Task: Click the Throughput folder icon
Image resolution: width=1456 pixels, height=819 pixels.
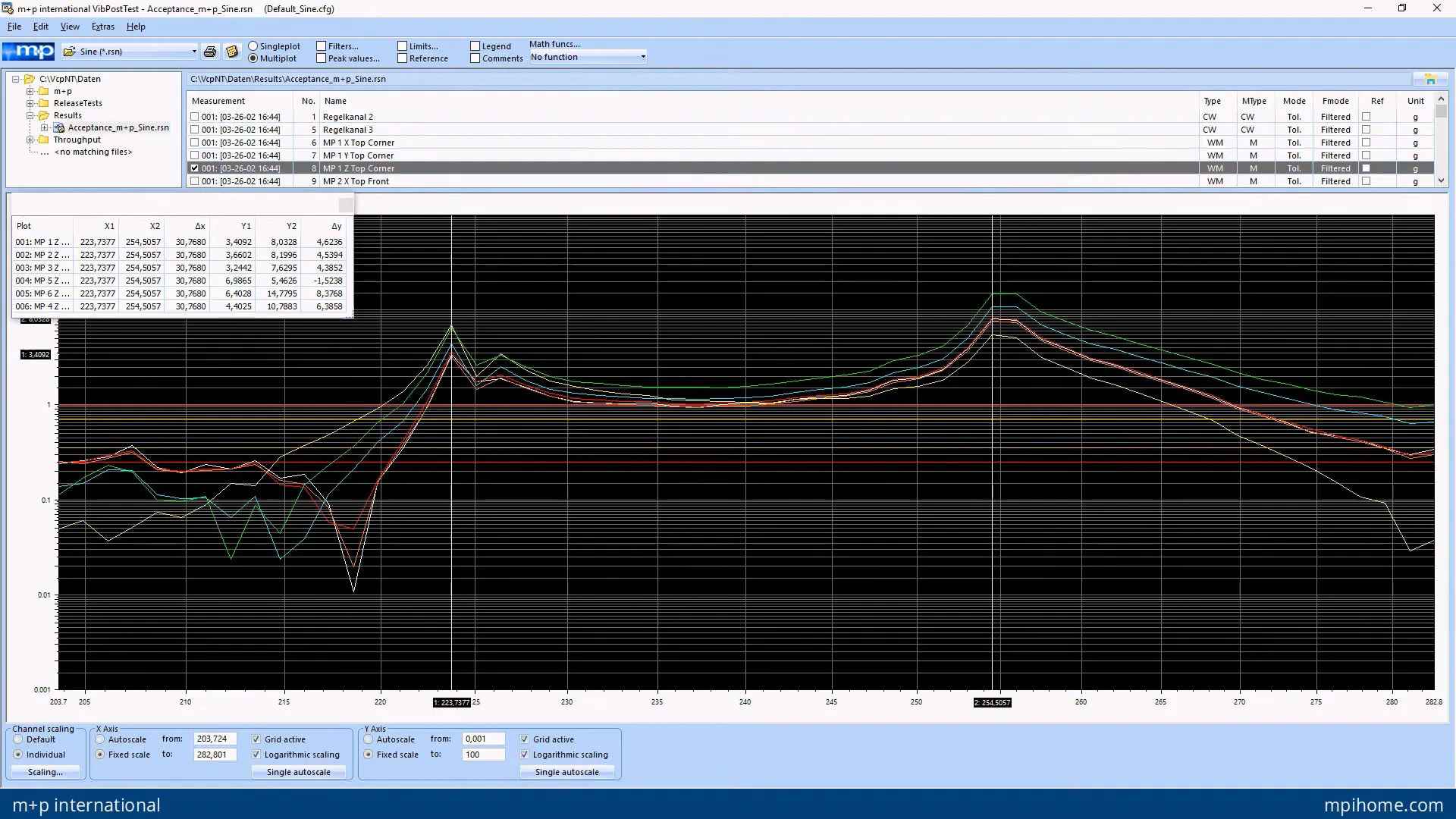Action: pyautogui.click(x=44, y=140)
